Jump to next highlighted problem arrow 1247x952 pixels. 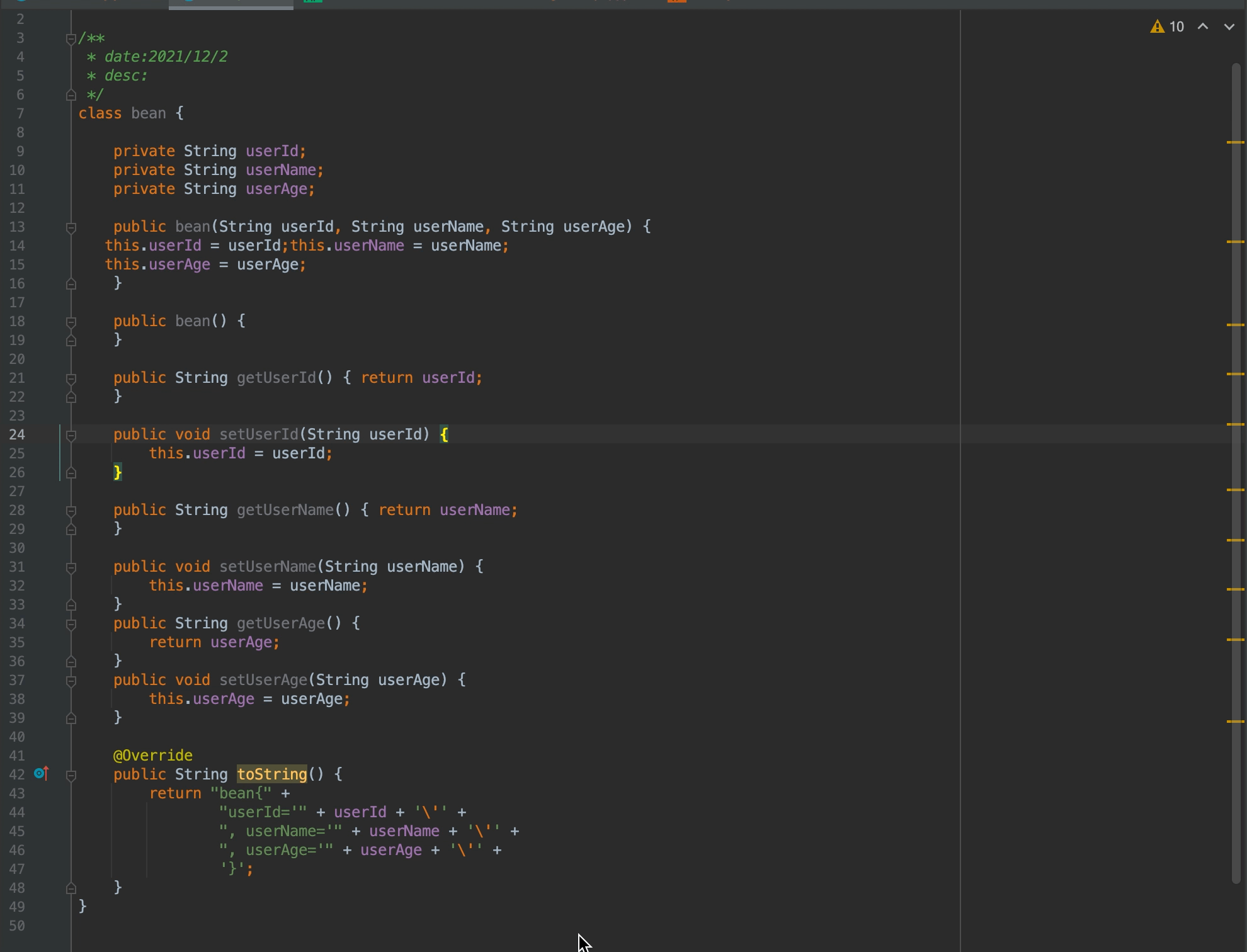coord(1229,26)
